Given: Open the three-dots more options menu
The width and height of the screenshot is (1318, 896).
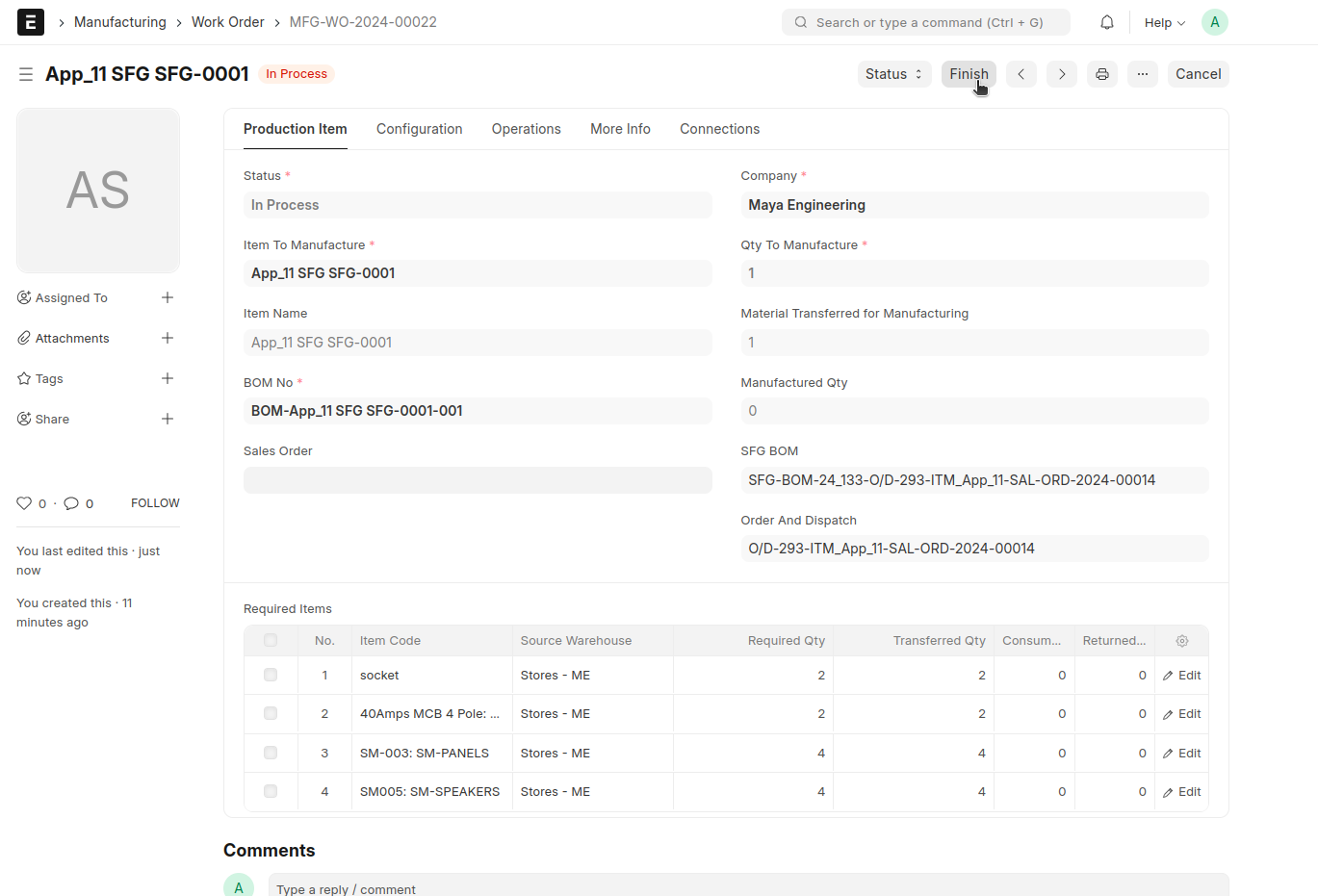Looking at the screenshot, I should [x=1143, y=74].
